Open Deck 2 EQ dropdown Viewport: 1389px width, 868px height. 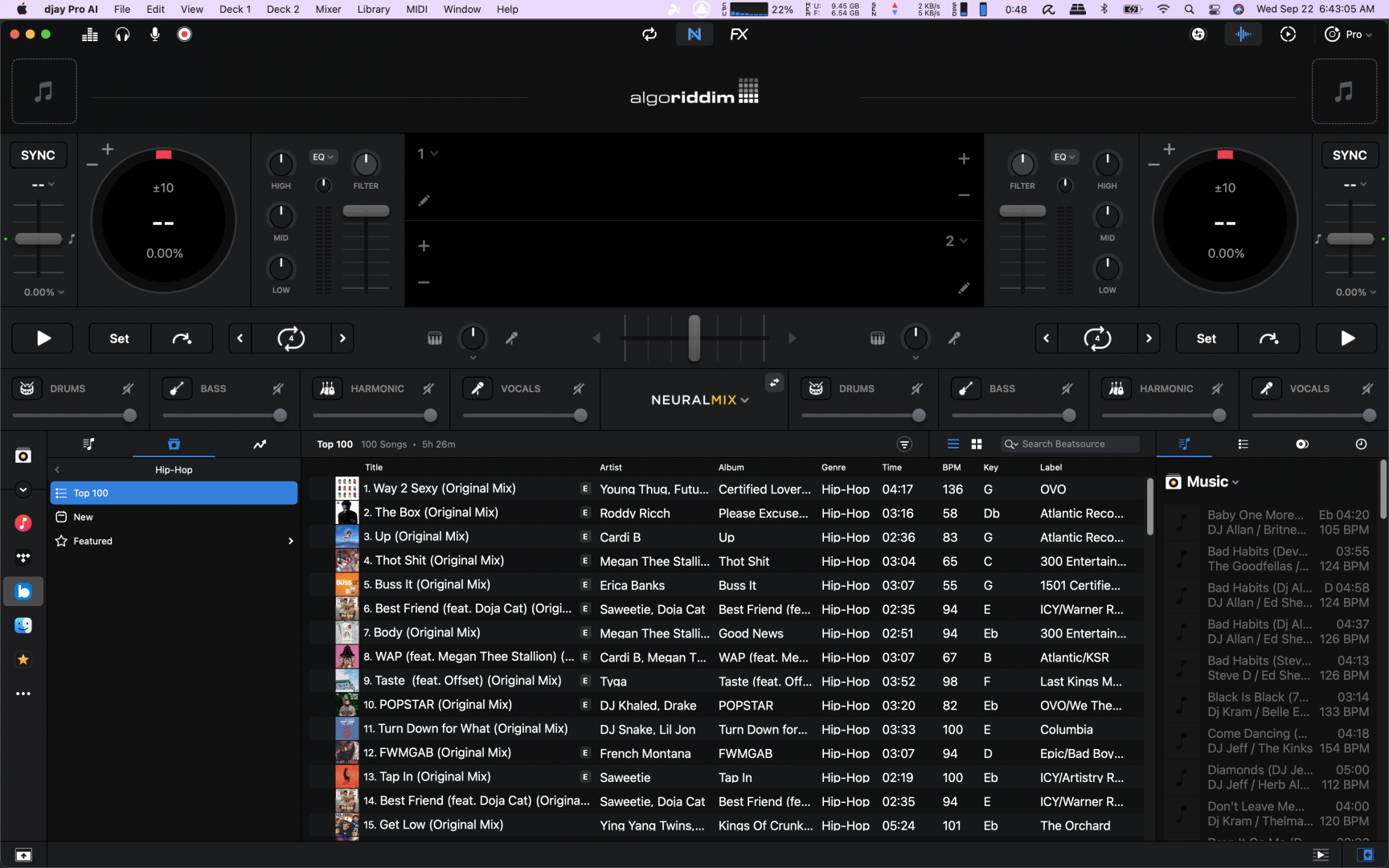[1064, 157]
